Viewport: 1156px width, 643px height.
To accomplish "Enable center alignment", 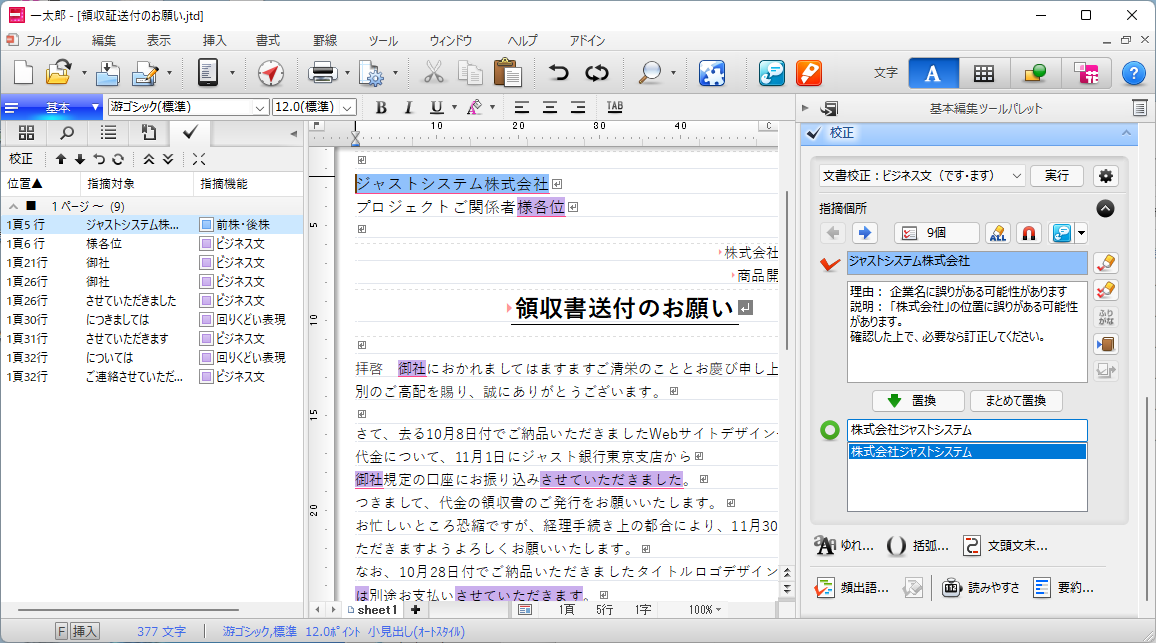I will 550,108.
